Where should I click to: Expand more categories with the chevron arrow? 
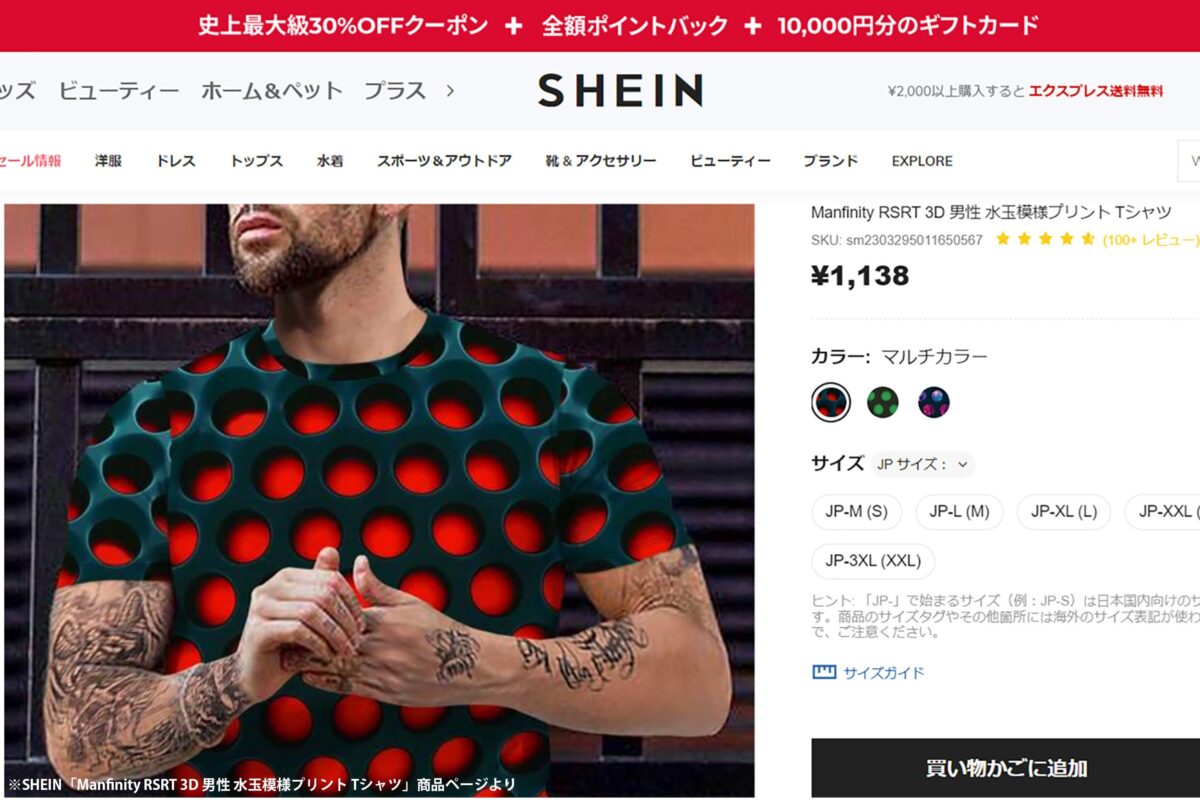[450, 91]
